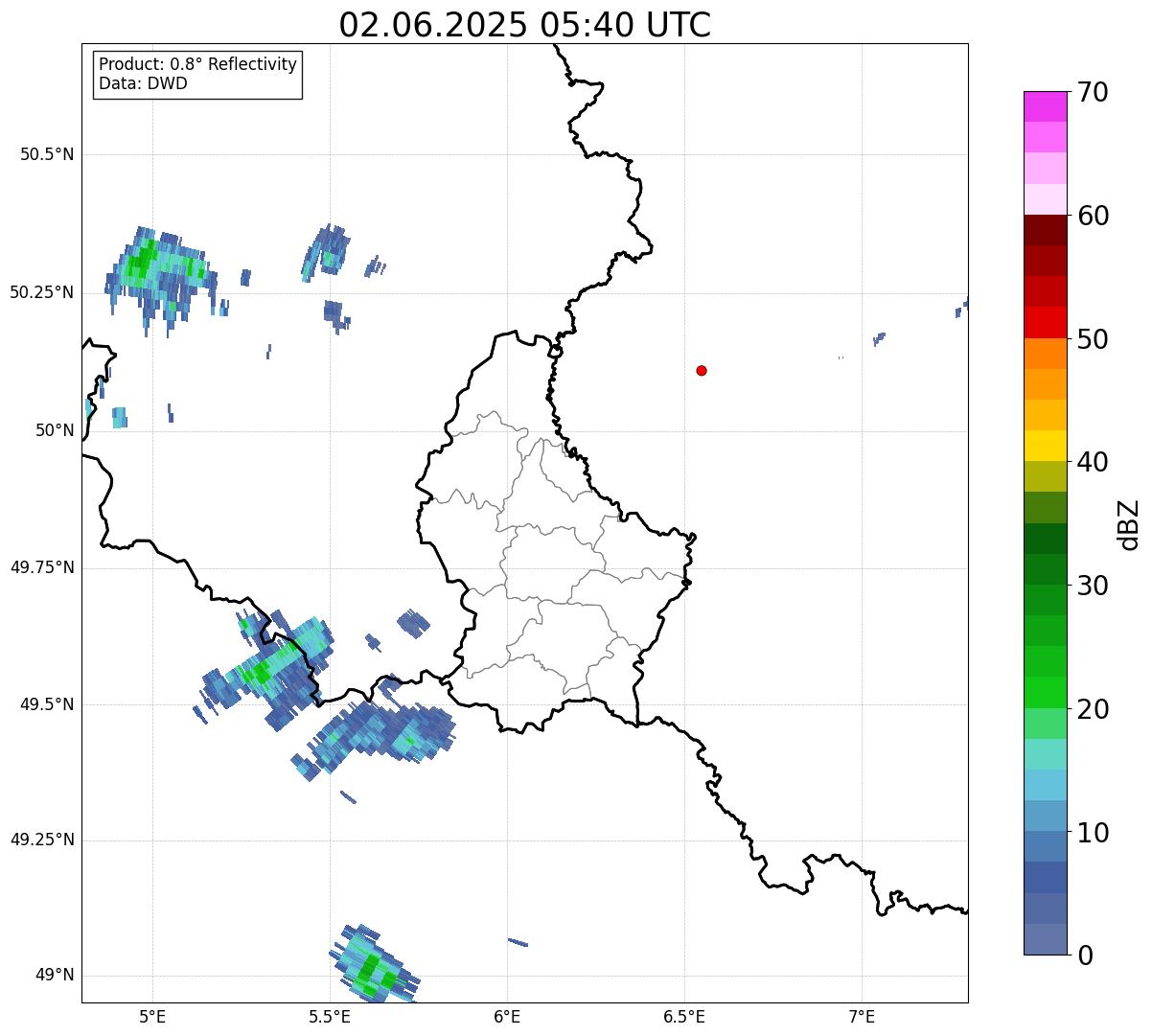The width and height of the screenshot is (1152, 1036).
Task: Click the 49.25°N latitude label
Action: (x=41, y=840)
